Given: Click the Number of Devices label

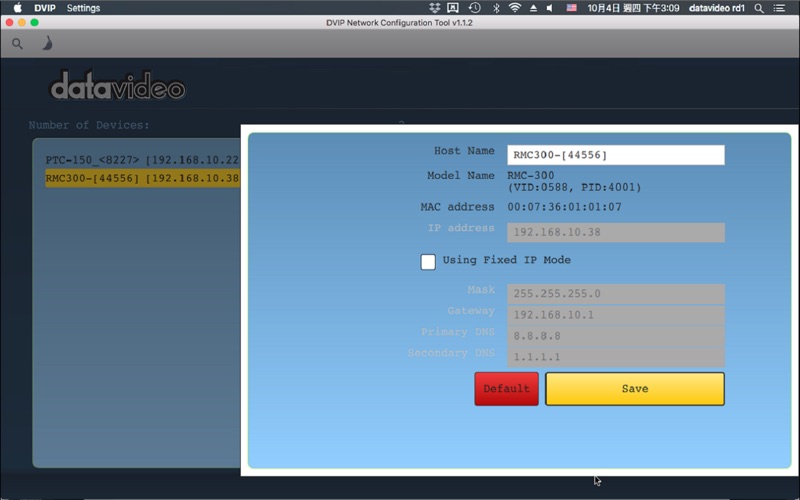Looking at the screenshot, I should [89, 125].
